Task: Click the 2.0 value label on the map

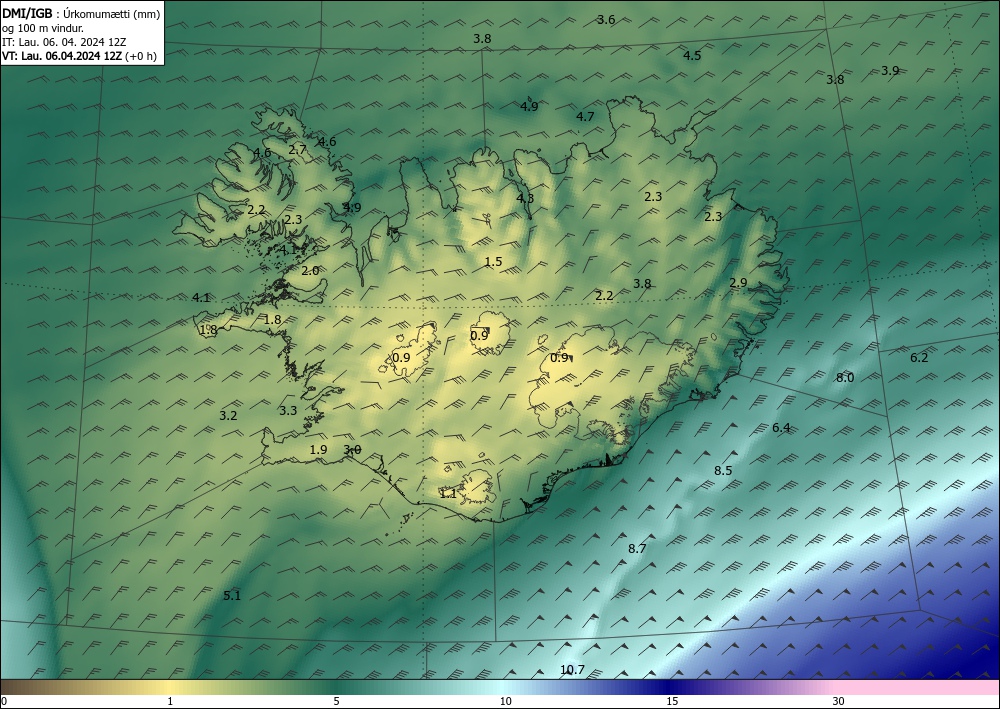Action: [310, 271]
